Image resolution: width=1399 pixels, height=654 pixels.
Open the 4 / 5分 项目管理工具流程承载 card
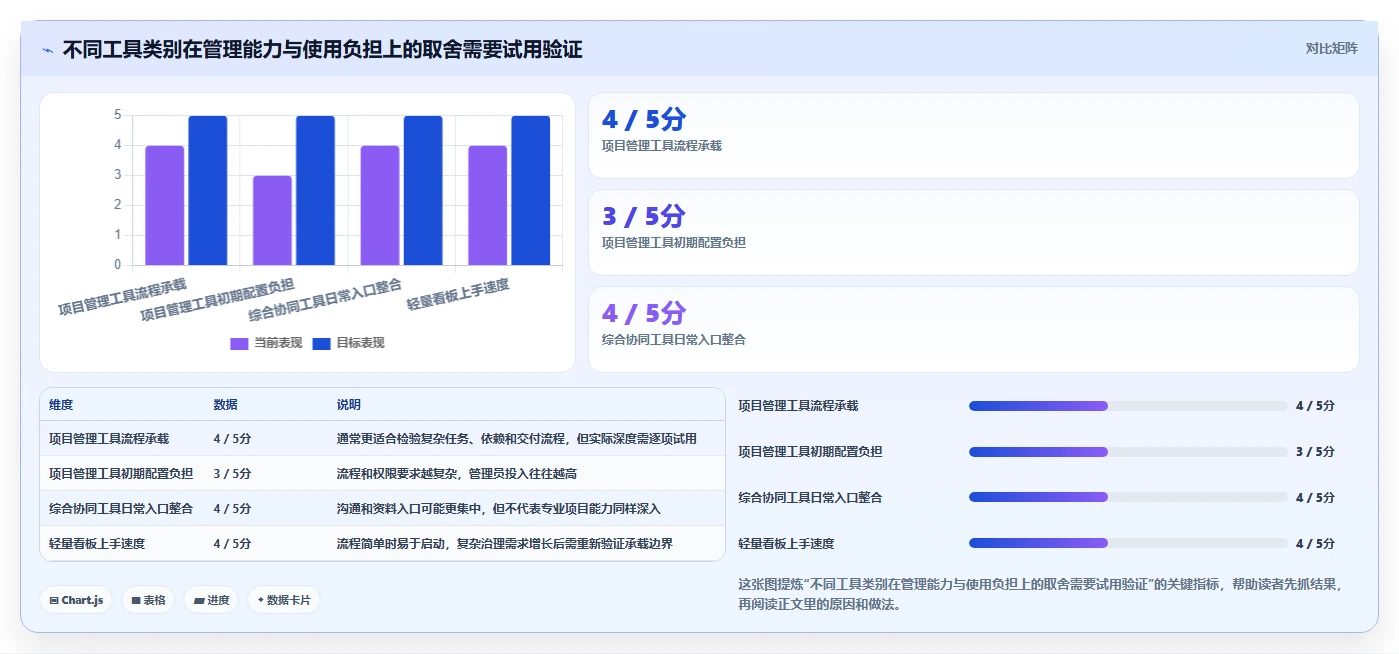pos(974,135)
